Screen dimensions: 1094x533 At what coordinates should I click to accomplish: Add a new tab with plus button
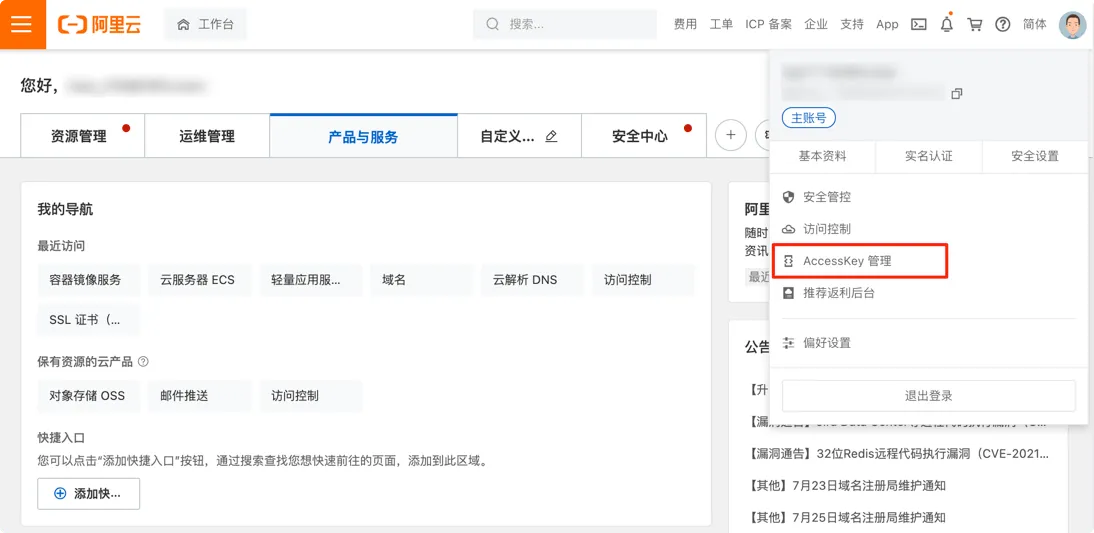click(x=731, y=135)
